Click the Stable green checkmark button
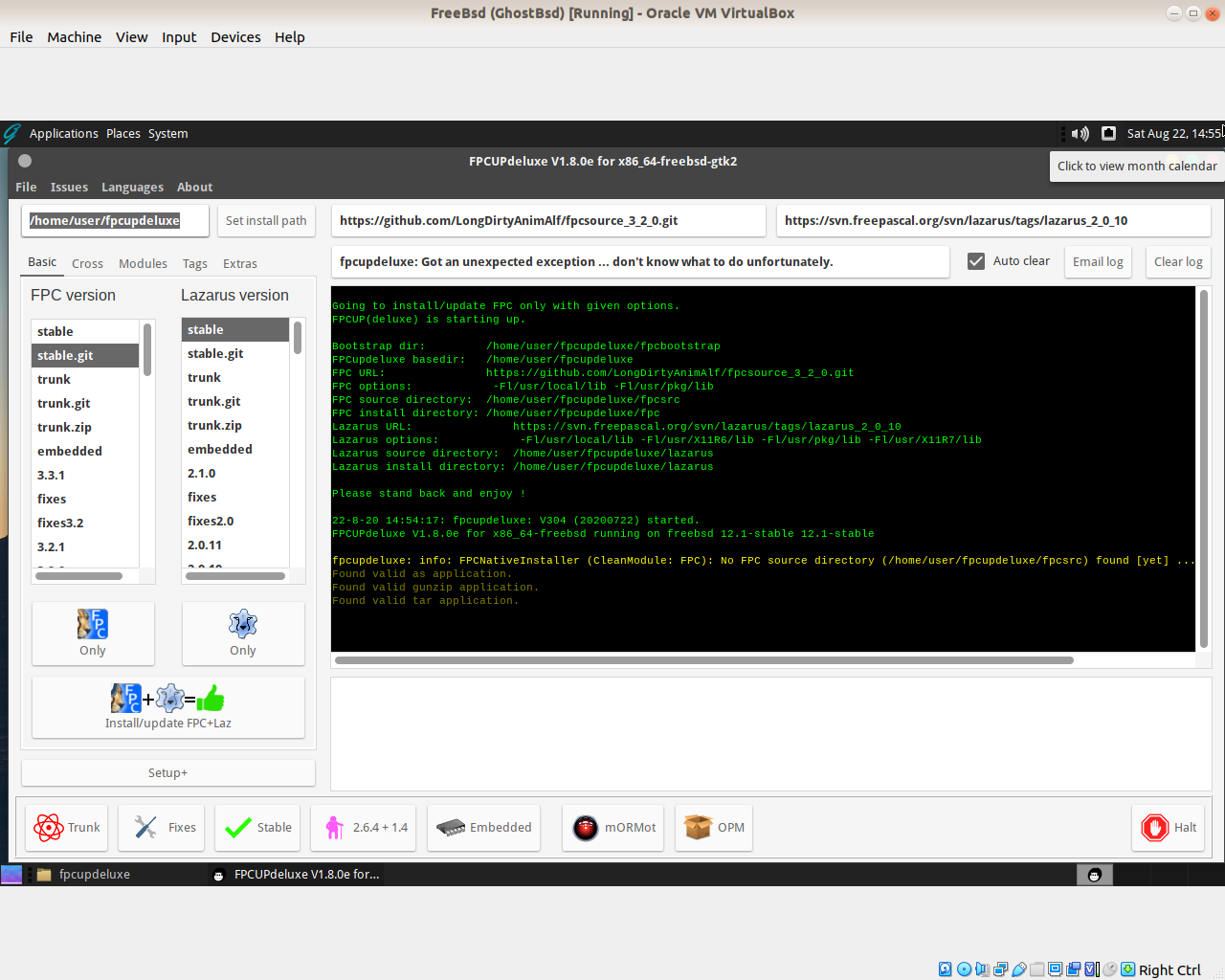 [x=258, y=828]
